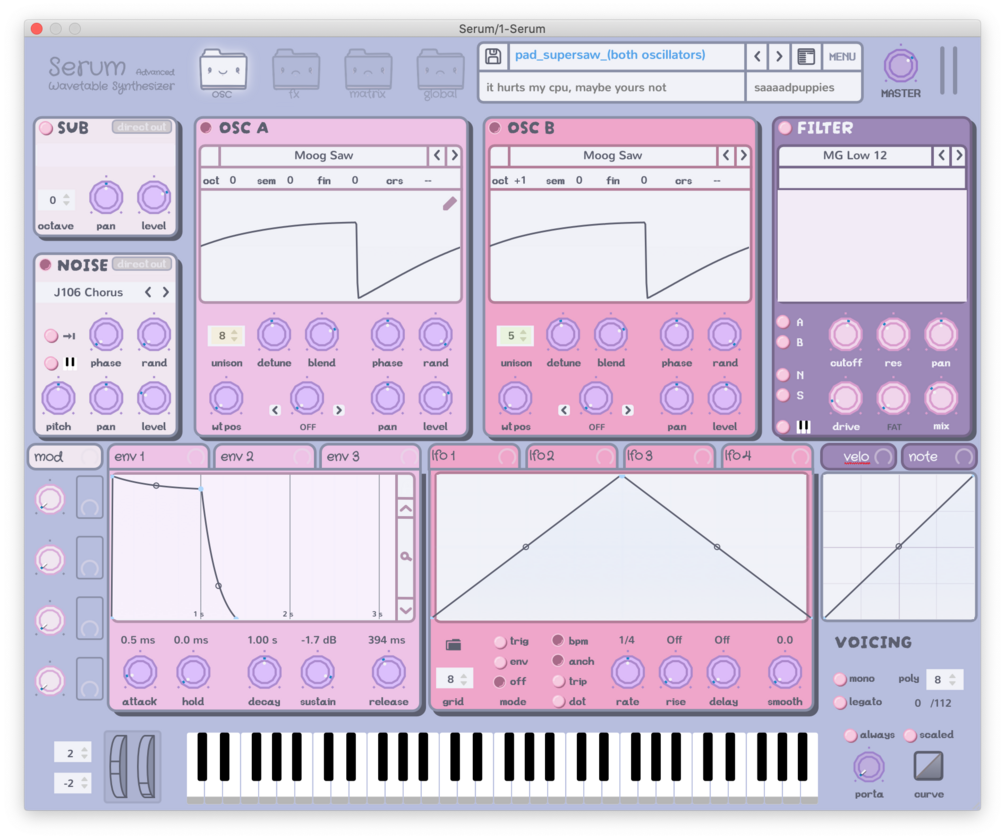The height and width of the screenshot is (839, 1005).
Task: Click the OSC B level knob
Action: coord(724,398)
